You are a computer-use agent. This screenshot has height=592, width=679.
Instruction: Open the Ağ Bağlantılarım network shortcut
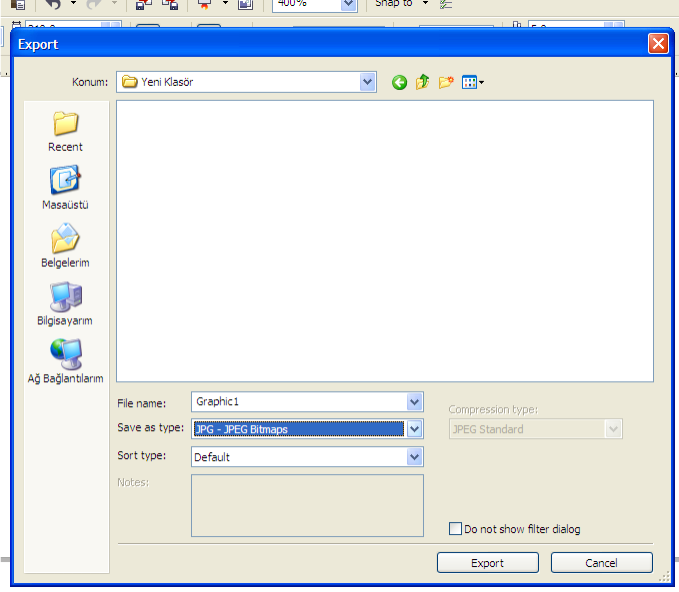click(65, 361)
